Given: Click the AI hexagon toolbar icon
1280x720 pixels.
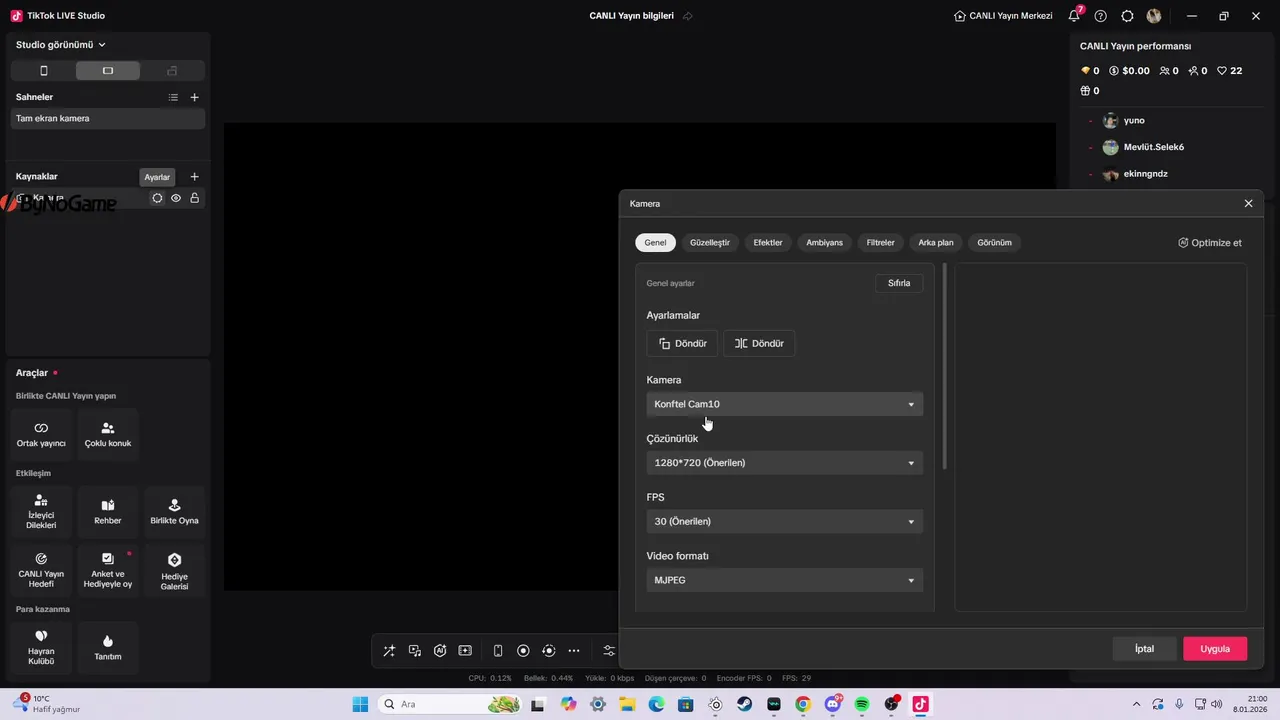Looking at the screenshot, I should pyautogui.click(x=440, y=651).
